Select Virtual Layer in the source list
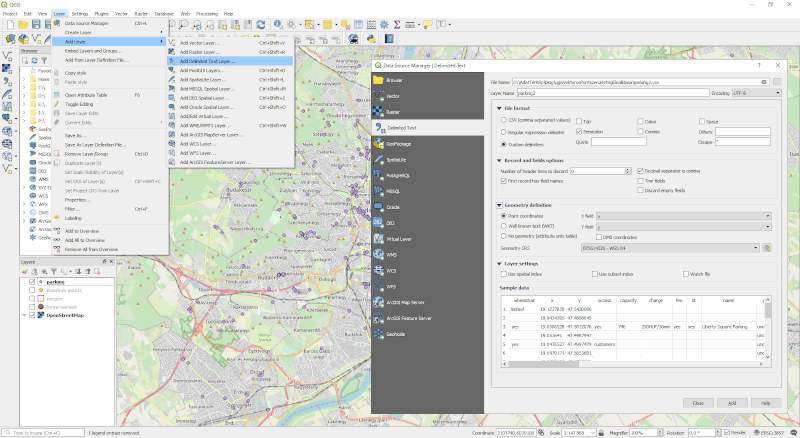The width and height of the screenshot is (800, 438). tap(428, 239)
